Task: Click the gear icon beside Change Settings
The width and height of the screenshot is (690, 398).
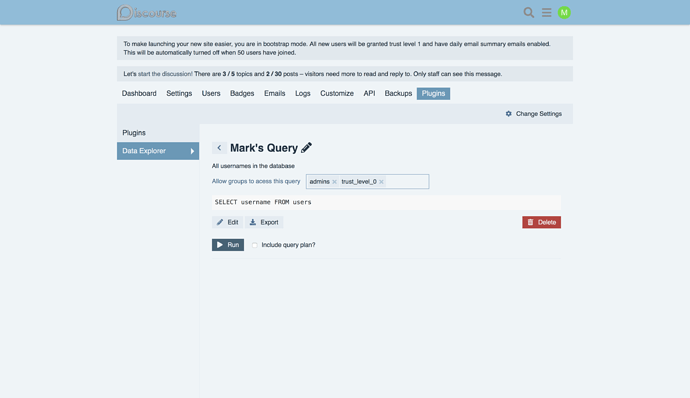Action: tap(509, 114)
